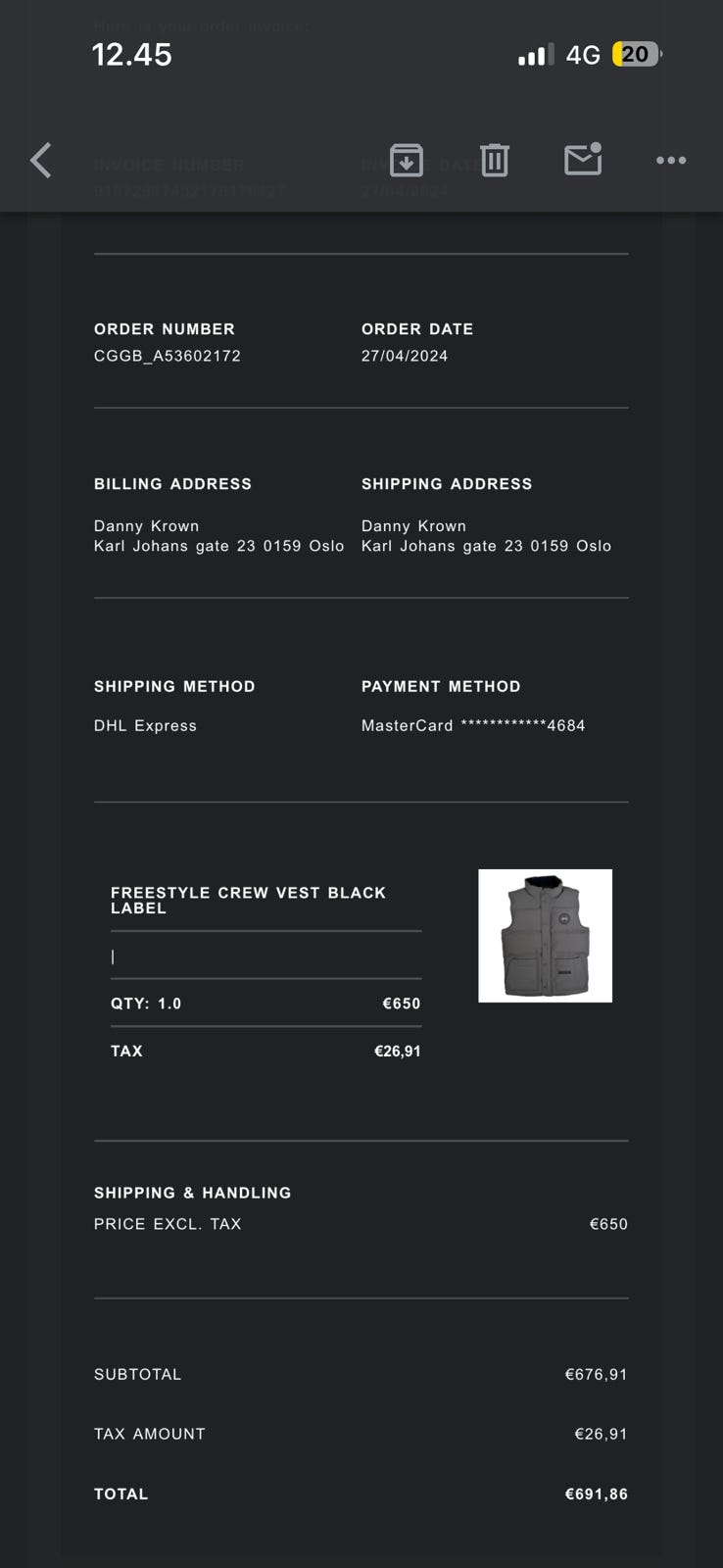Select order number CGGB_A53602172
723x1568 pixels.
(168, 356)
